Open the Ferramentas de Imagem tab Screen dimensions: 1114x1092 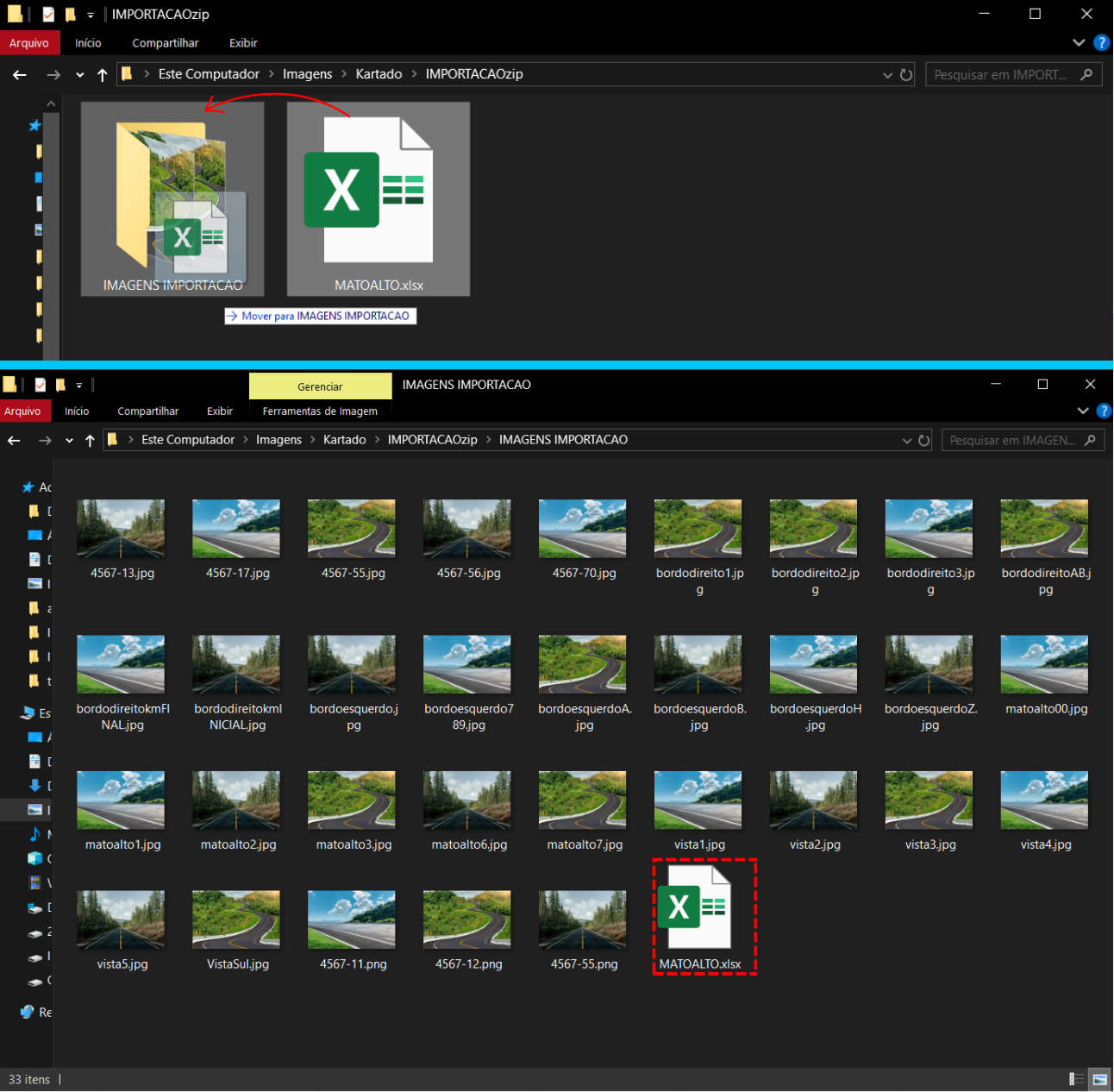click(320, 411)
